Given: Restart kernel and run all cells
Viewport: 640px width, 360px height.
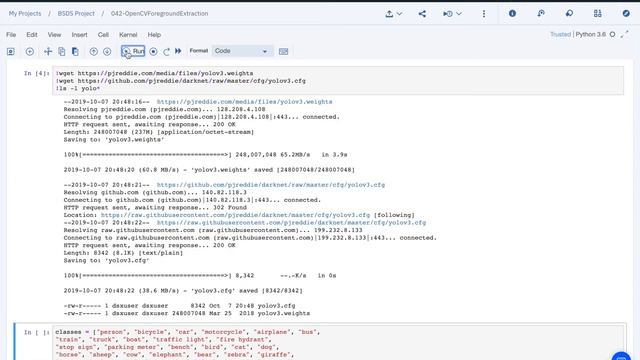Looking at the screenshot, I should (178, 51).
